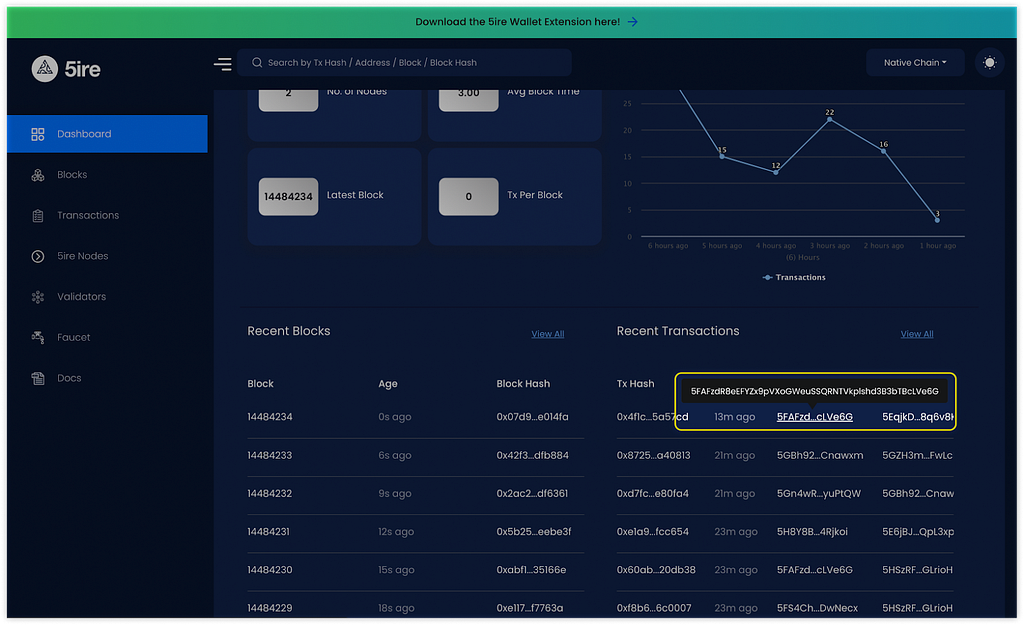Screen dimensions: 1024x625
Task: Click the Docs pages icon
Action: tap(38, 378)
